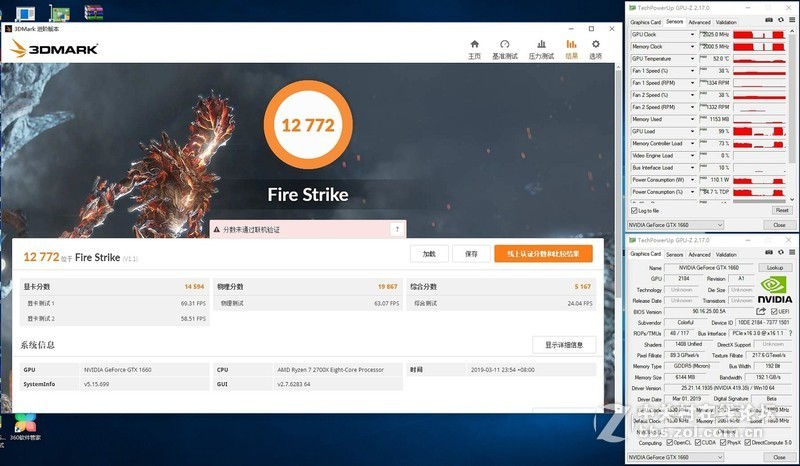Click the NVIDIA logo in GPU-Z

pos(774,289)
